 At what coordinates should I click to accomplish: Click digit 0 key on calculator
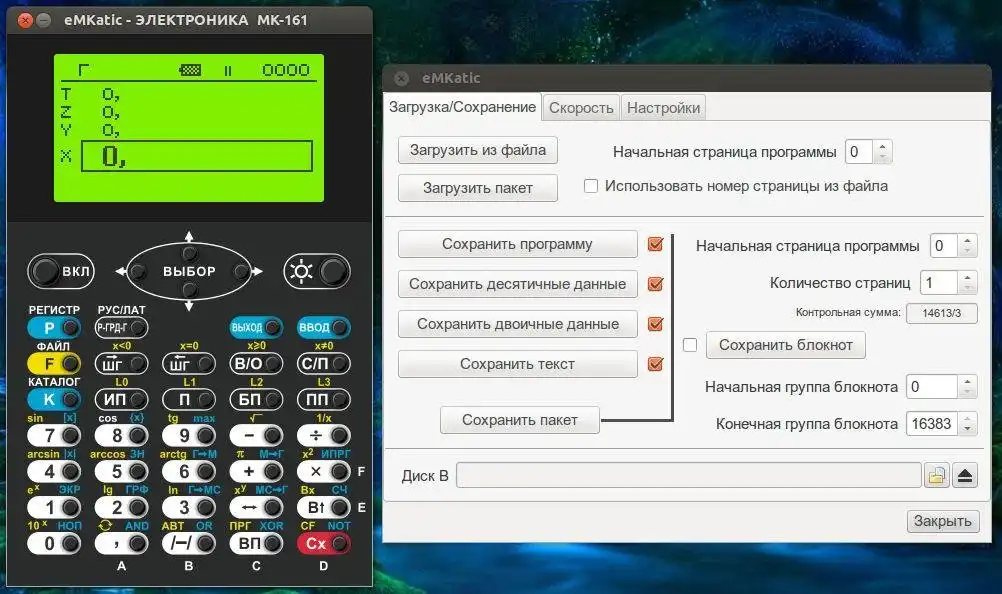(x=54, y=544)
